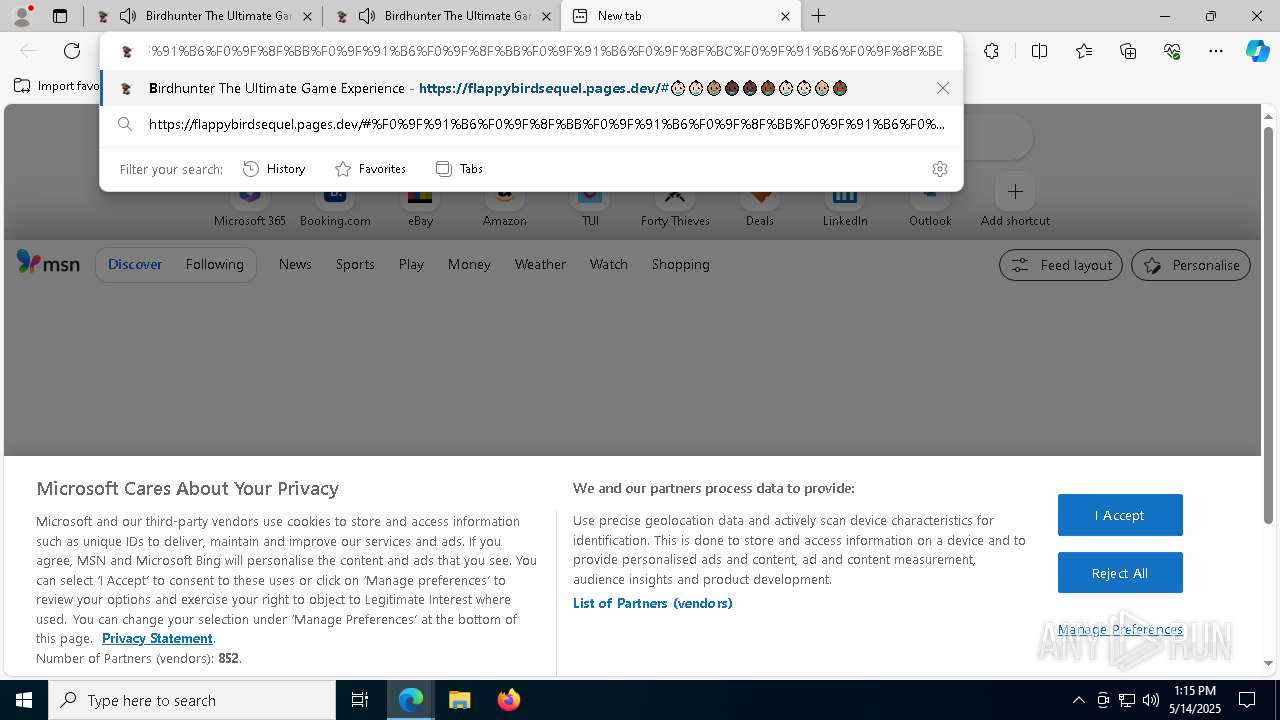Open eBay shortcut
The height and width of the screenshot is (720, 1280).
click(x=420, y=205)
